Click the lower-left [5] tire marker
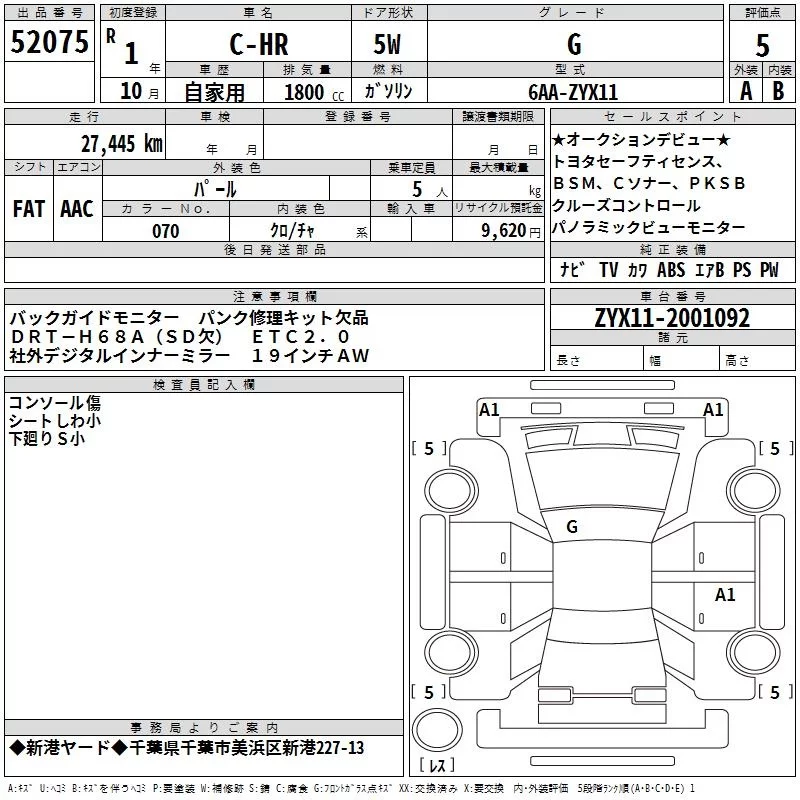Image resolution: width=800 pixels, height=800 pixels. point(429,692)
